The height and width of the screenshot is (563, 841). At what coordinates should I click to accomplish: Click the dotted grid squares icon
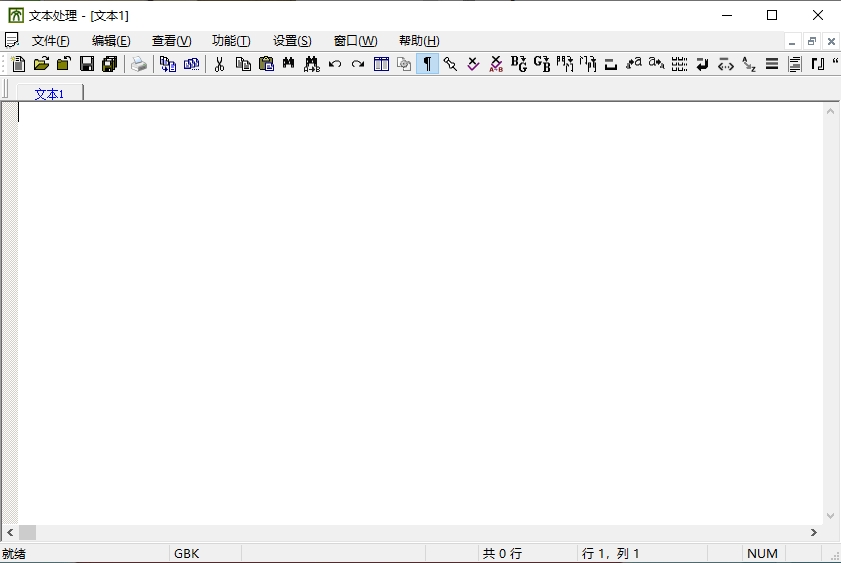680,64
